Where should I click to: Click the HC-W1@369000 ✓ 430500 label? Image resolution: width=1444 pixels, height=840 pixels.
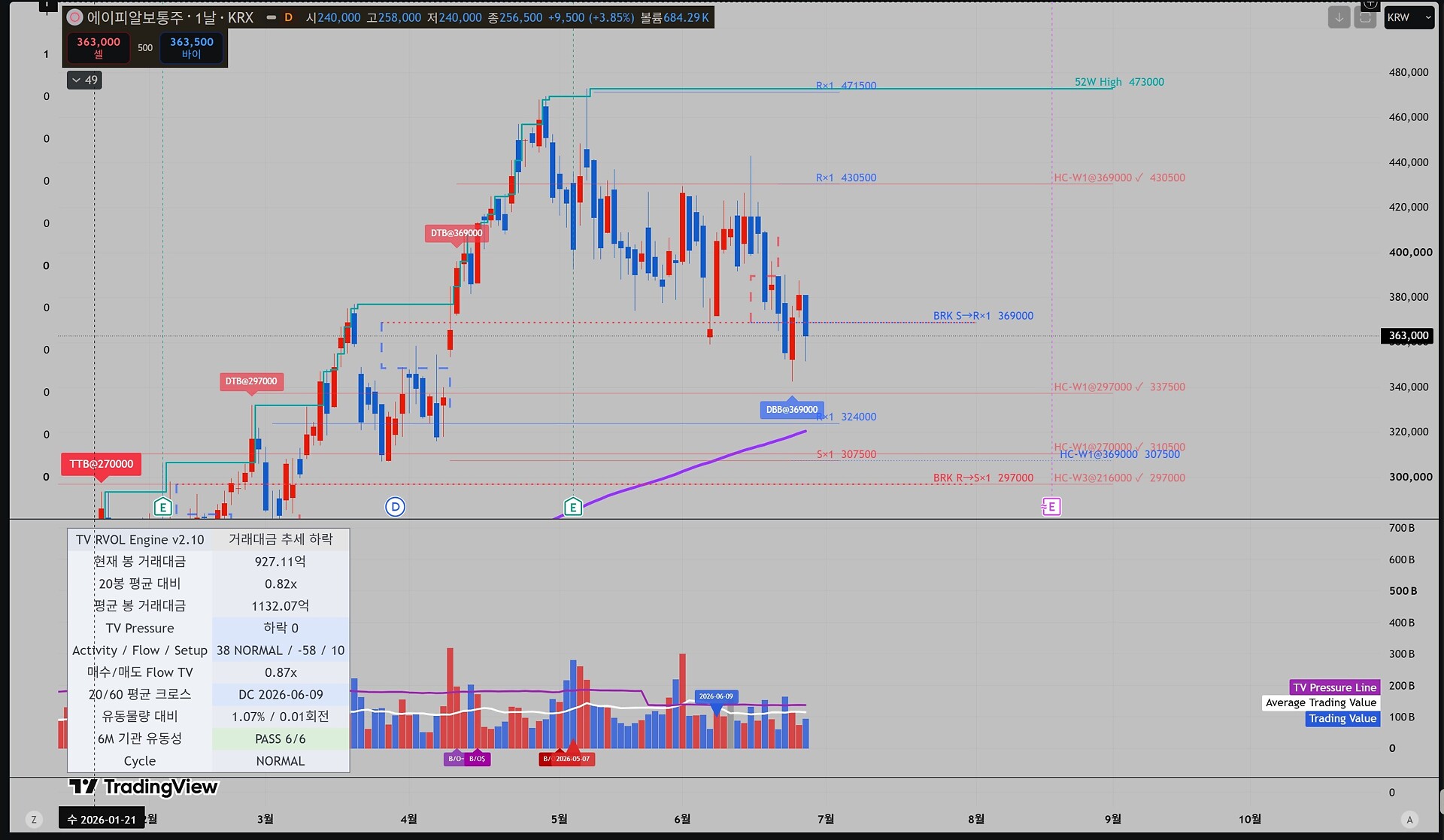pyautogui.click(x=1119, y=177)
